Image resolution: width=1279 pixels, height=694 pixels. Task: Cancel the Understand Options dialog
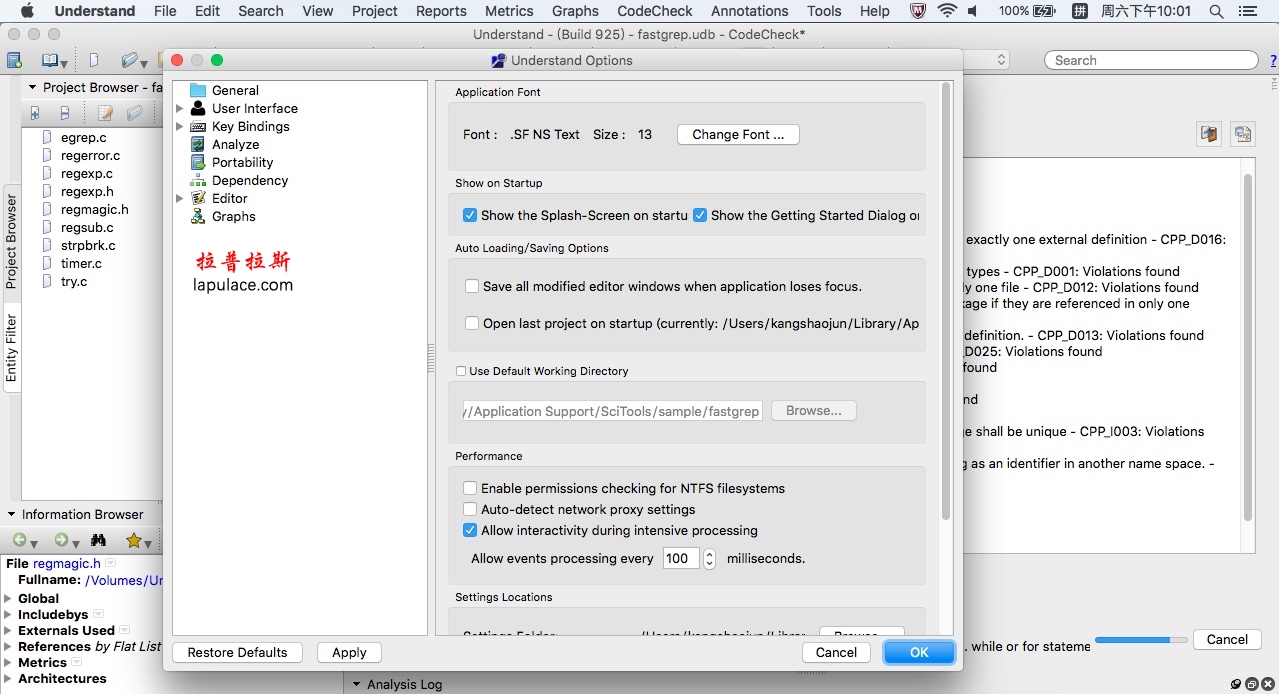pyautogui.click(x=836, y=652)
